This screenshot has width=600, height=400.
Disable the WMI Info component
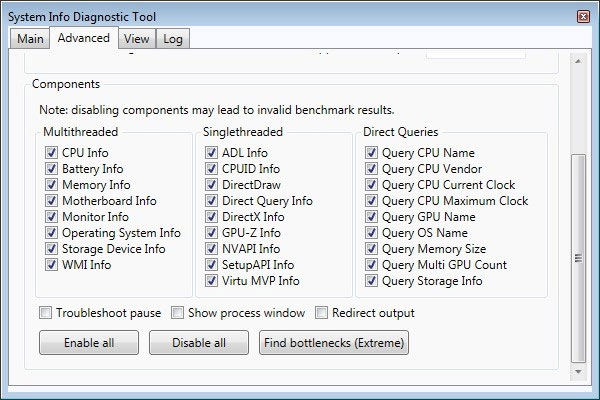pos(52,265)
